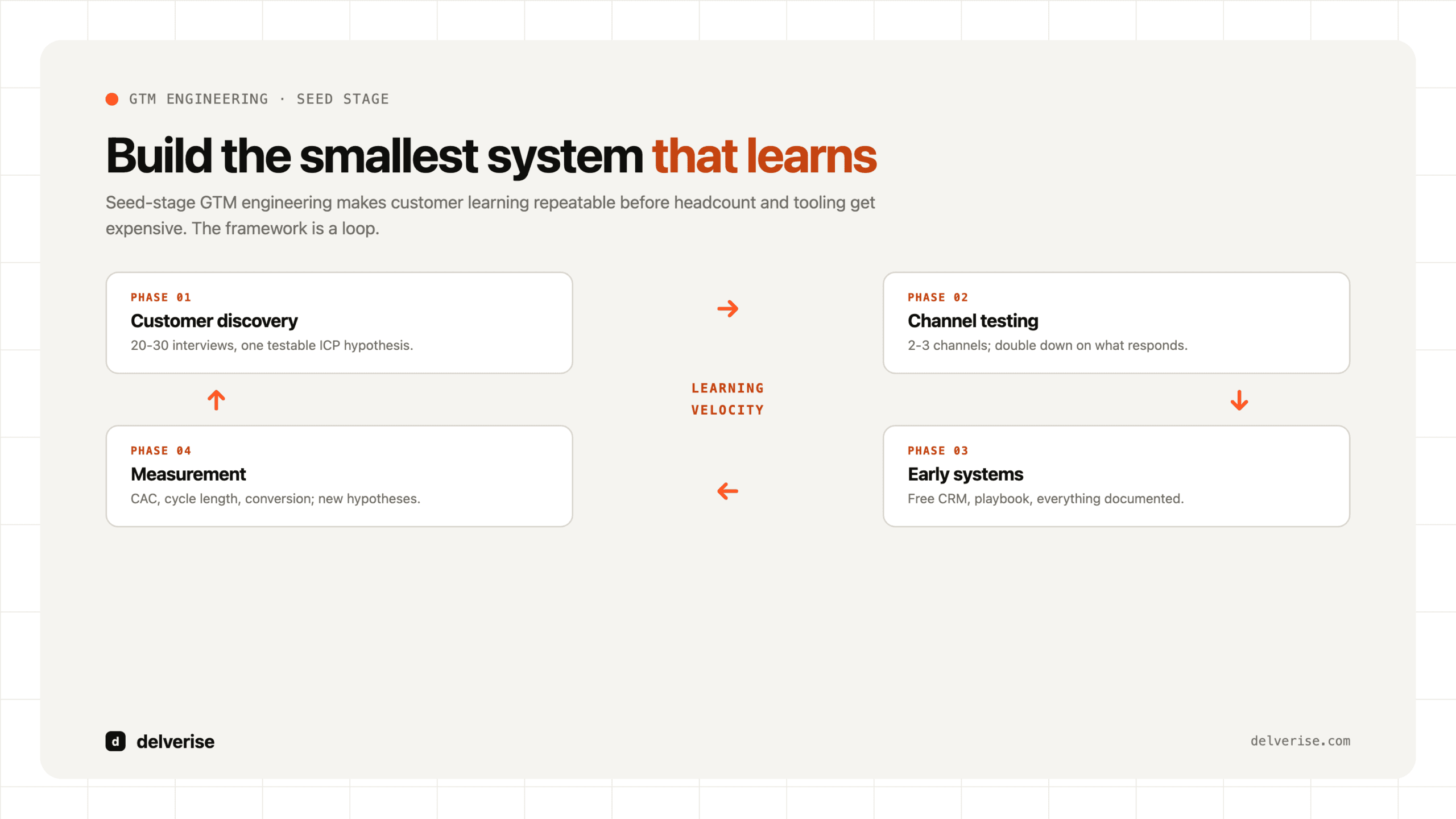
Task: Click the PHASE 01 label
Action: [161, 297]
